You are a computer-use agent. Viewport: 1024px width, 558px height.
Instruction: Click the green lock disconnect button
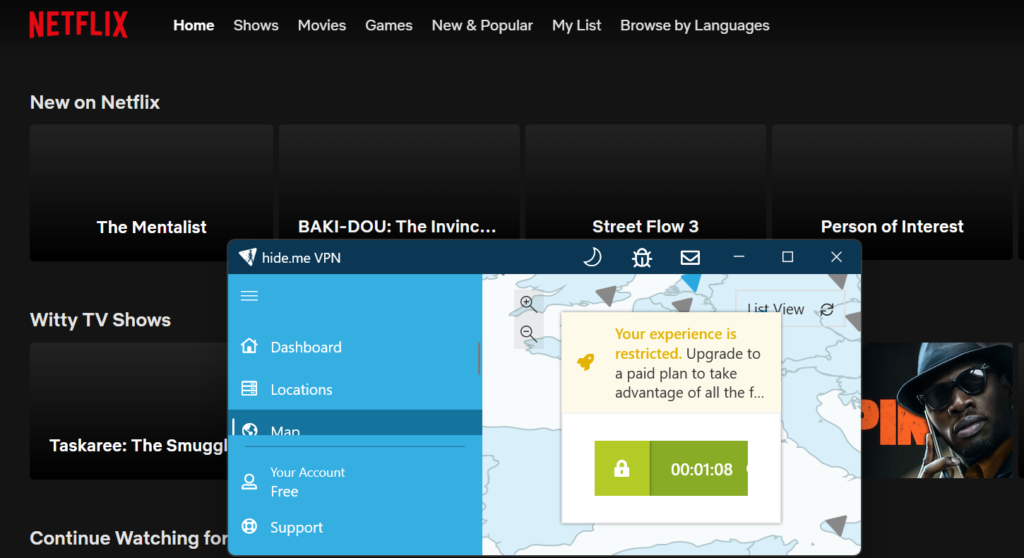point(622,468)
